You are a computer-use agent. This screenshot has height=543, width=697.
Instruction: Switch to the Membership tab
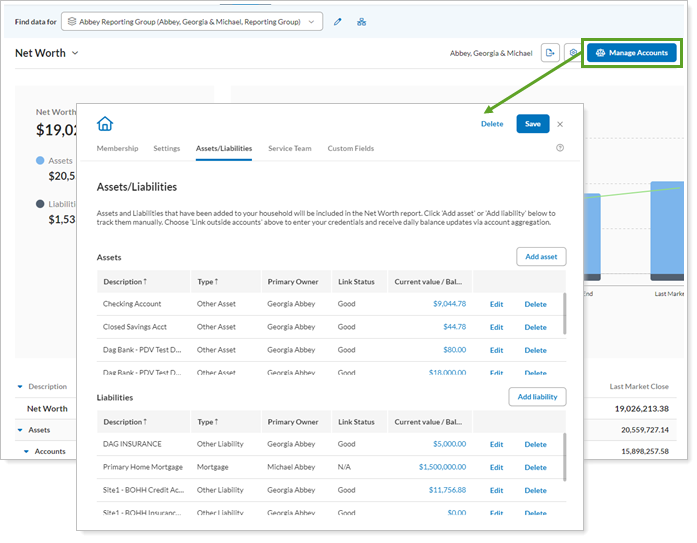pyautogui.click(x=117, y=148)
